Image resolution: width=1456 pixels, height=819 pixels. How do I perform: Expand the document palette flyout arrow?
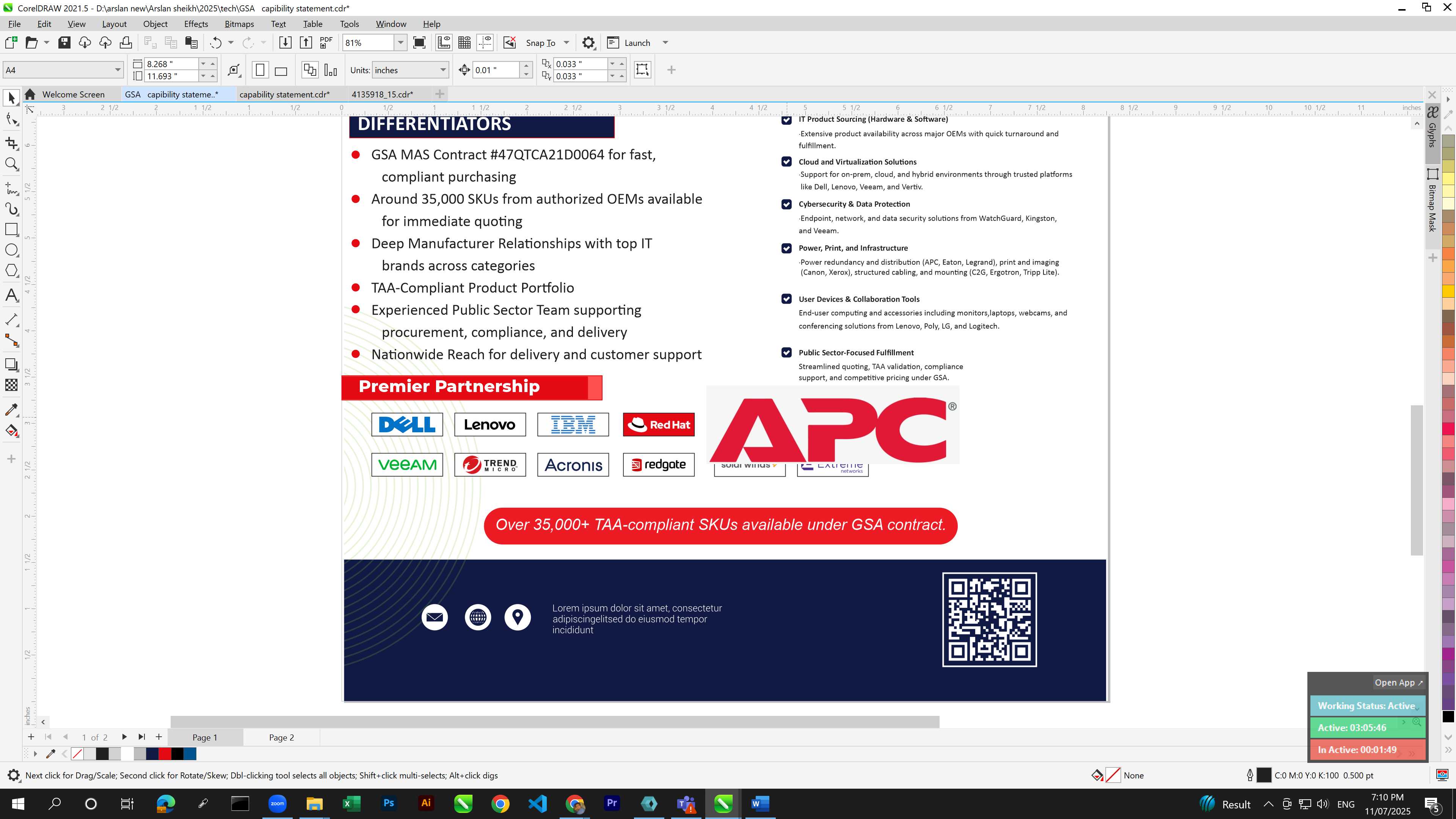(35, 753)
